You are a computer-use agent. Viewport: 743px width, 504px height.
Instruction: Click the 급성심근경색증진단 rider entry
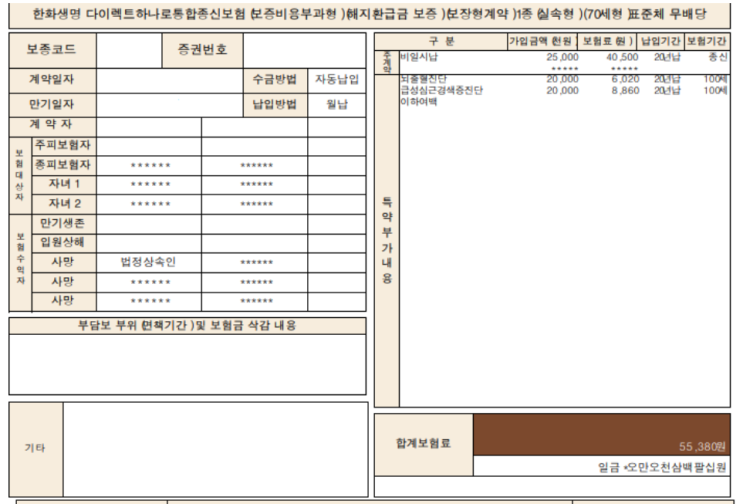click(x=442, y=90)
